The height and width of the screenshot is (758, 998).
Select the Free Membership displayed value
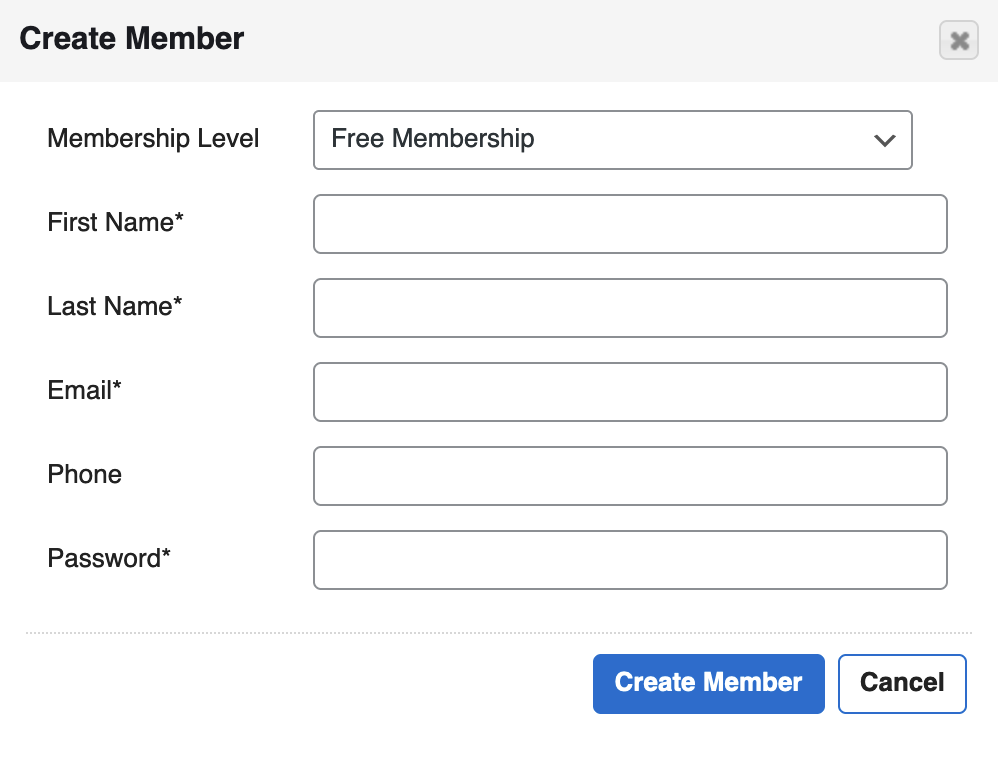point(433,139)
